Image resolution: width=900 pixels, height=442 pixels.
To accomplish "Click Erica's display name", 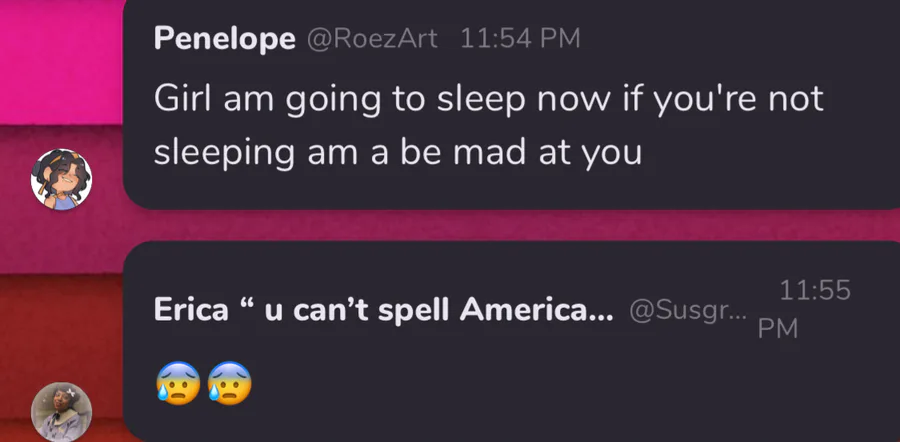I will [384, 310].
